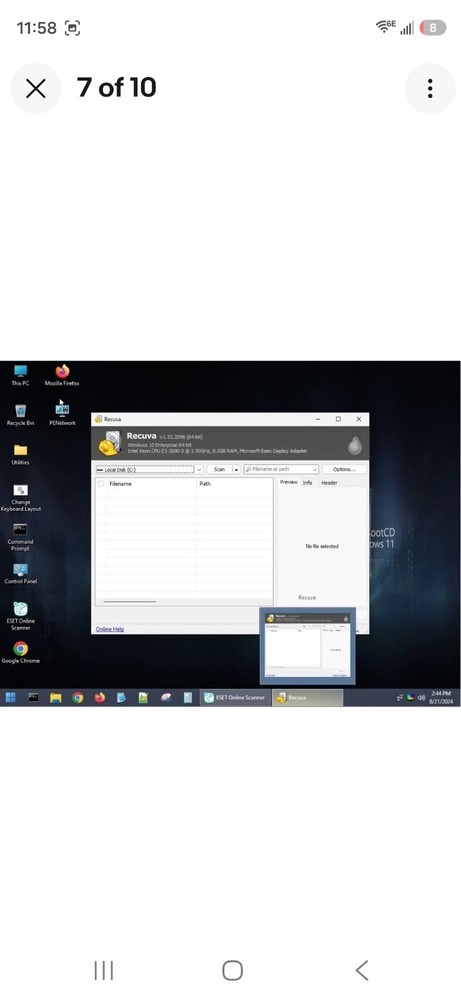Open File Explorer from the taskbar
The image size is (461, 1000).
coord(55,698)
